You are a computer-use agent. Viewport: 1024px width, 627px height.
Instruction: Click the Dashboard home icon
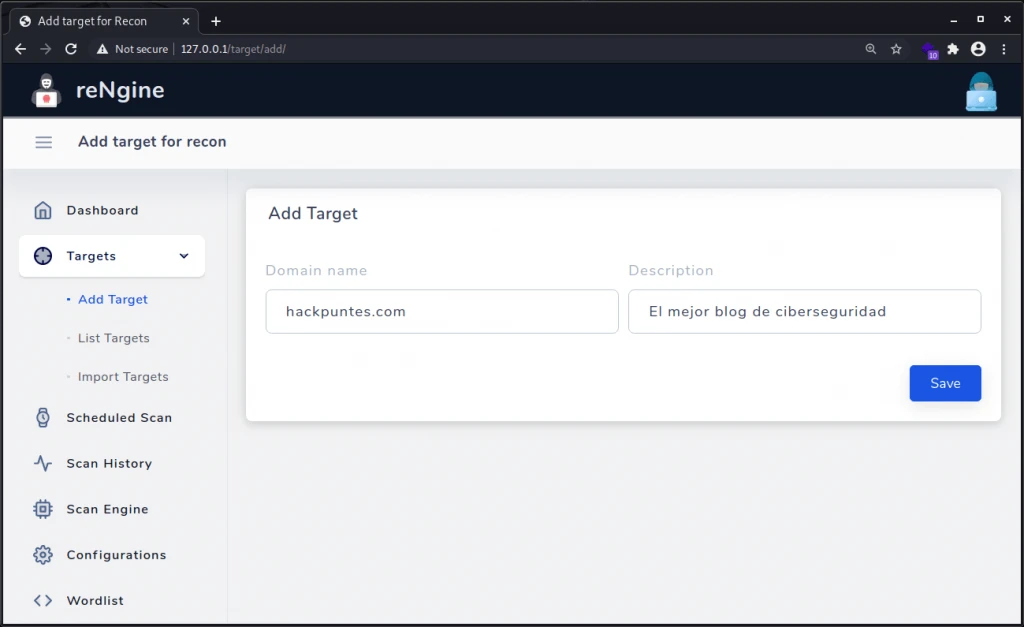pyautogui.click(x=42, y=210)
